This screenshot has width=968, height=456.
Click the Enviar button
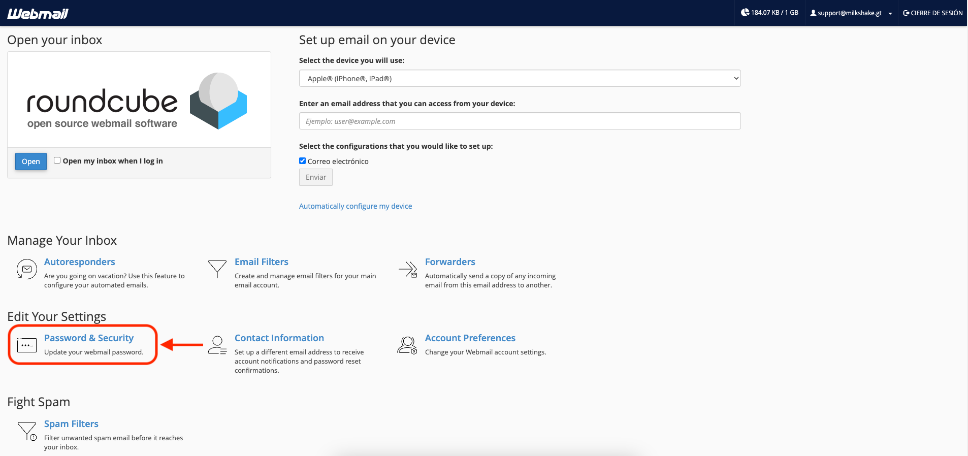[x=316, y=177]
